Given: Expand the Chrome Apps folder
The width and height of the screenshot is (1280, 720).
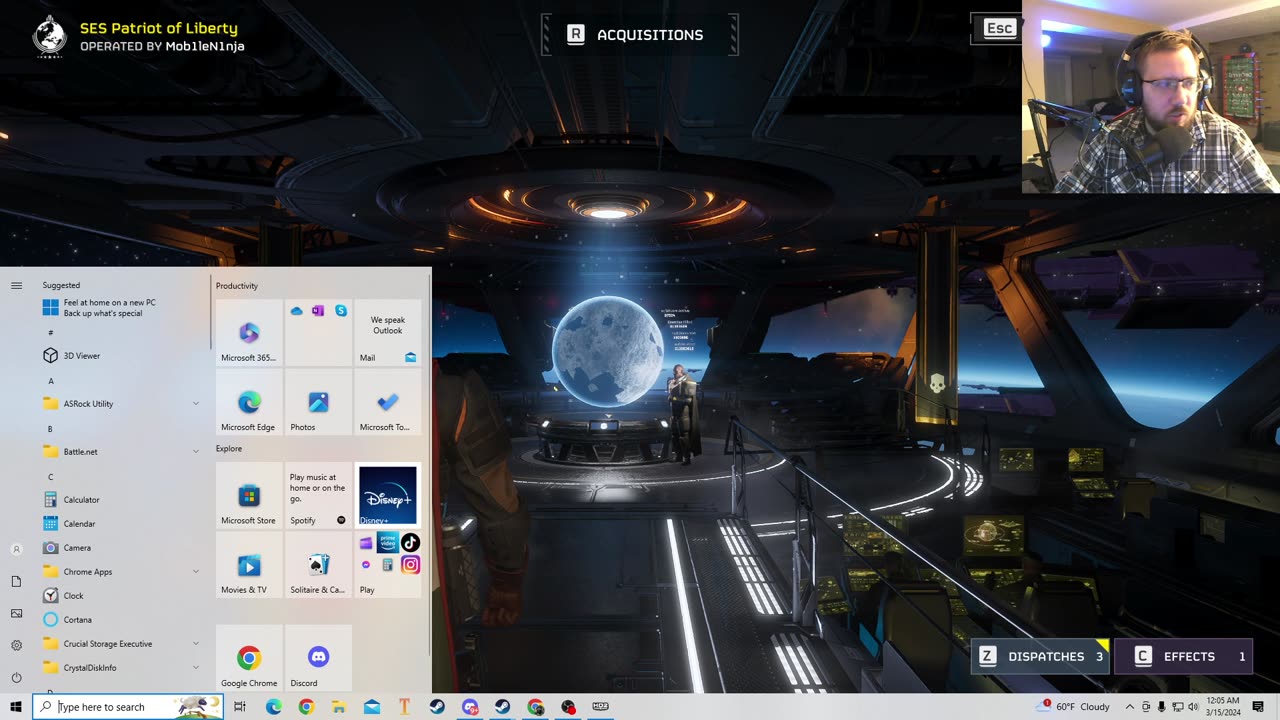Looking at the screenshot, I should (x=120, y=572).
